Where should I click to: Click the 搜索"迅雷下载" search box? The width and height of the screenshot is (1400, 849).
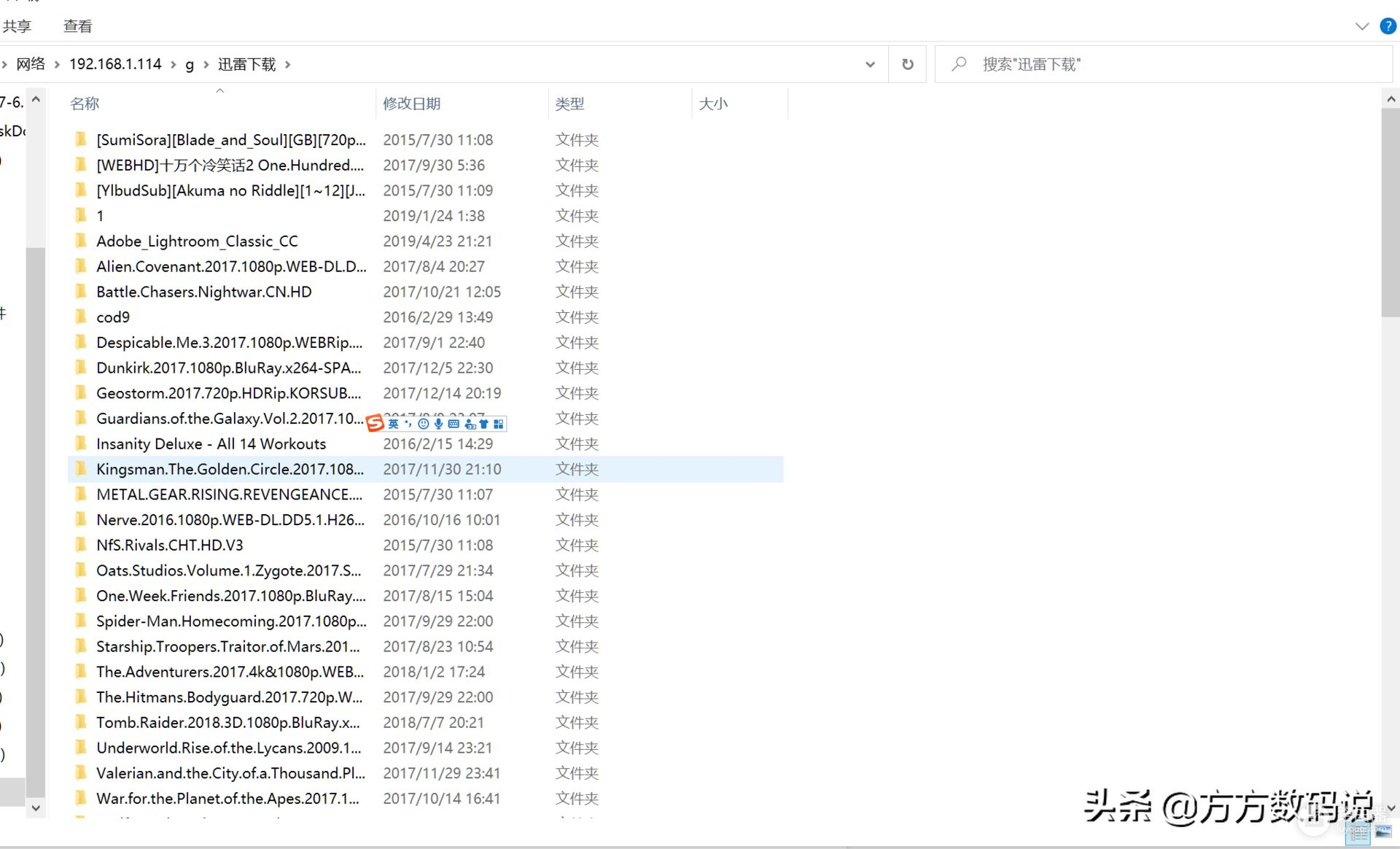click(1164, 64)
